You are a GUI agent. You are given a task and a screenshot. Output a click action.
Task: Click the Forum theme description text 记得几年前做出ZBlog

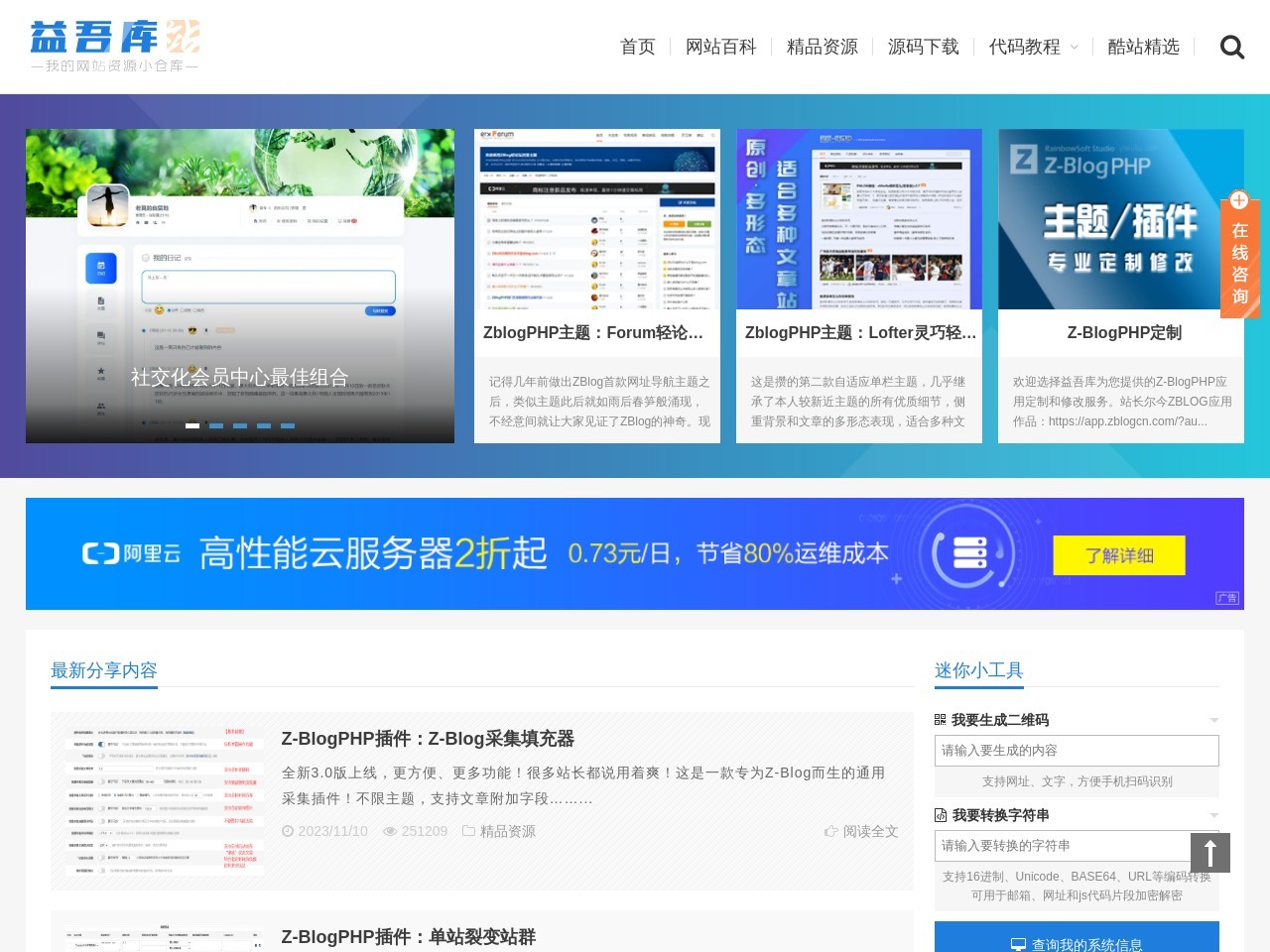click(599, 402)
